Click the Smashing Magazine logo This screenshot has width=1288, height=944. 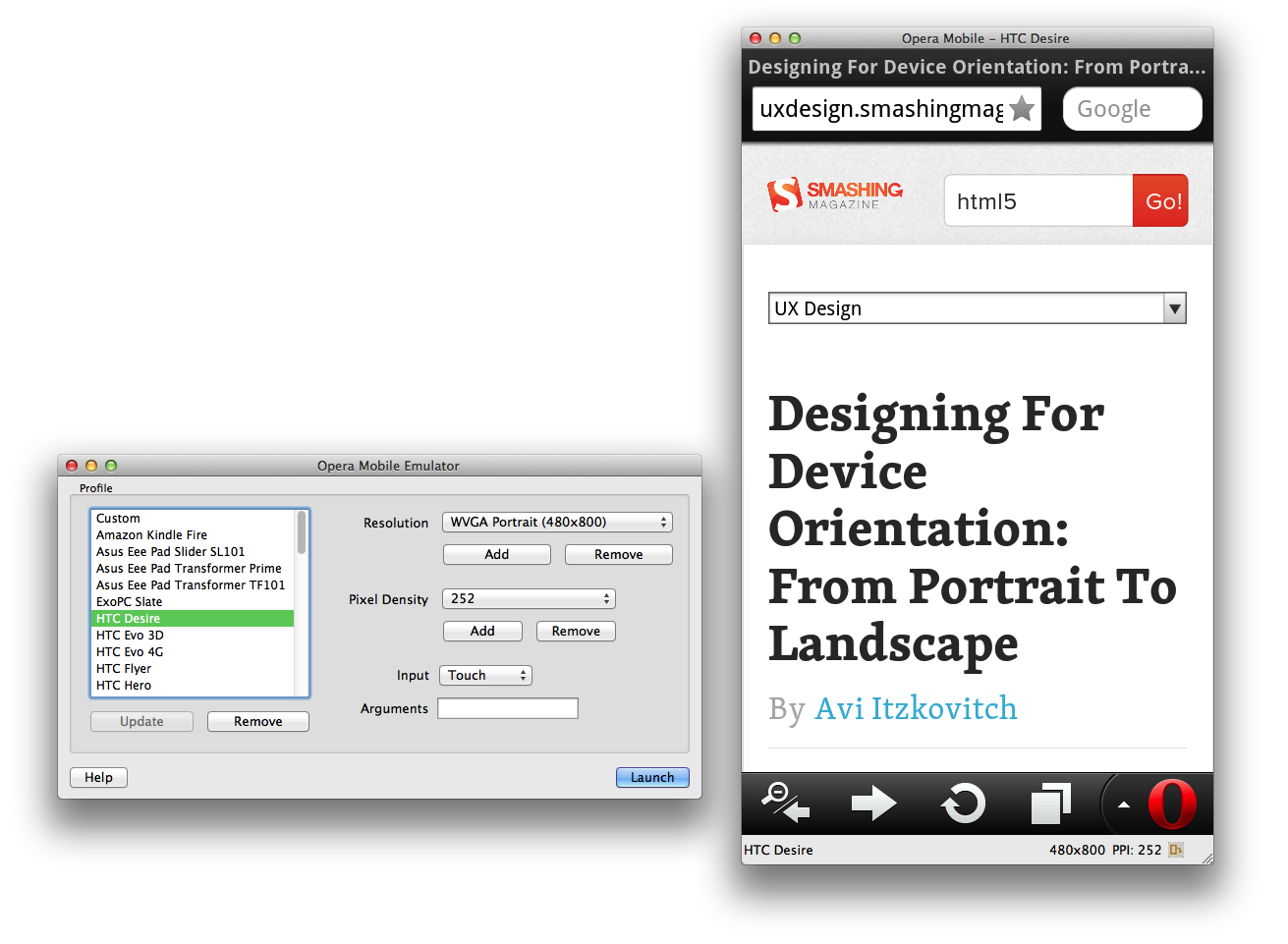pyautogui.click(x=834, y=193)
